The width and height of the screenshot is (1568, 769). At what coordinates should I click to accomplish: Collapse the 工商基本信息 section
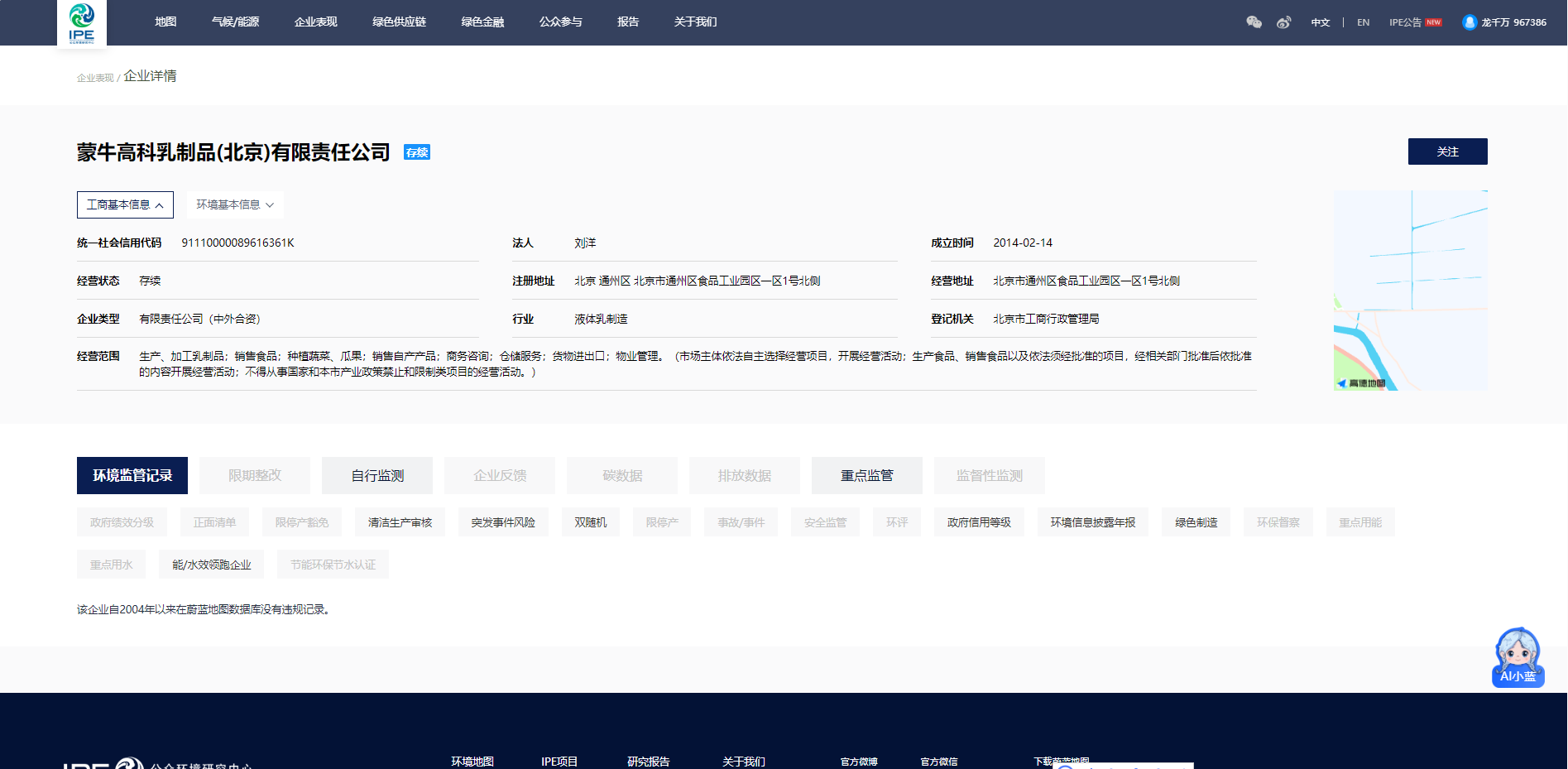125,204
